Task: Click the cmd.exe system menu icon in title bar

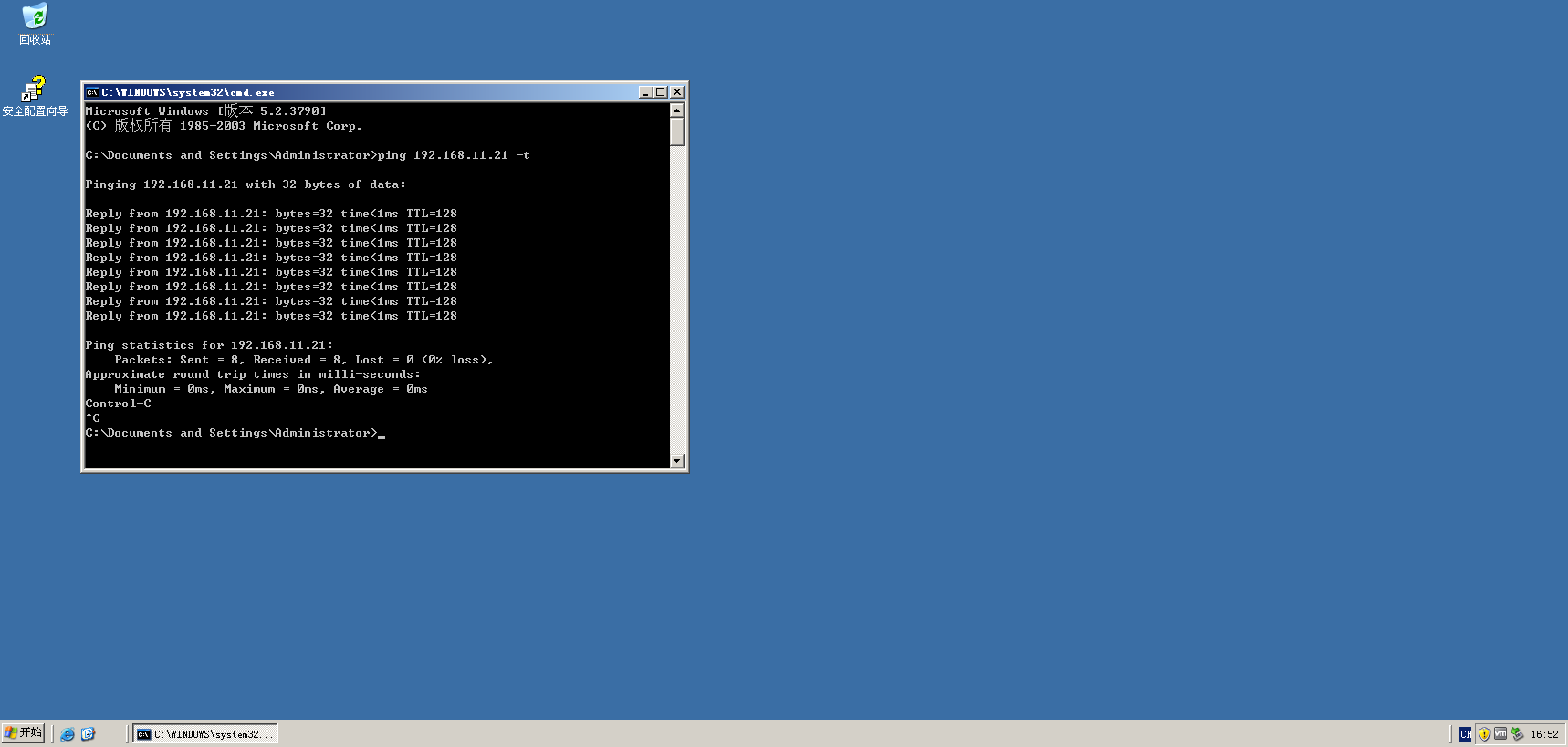Action: click(x=92, y=92)
